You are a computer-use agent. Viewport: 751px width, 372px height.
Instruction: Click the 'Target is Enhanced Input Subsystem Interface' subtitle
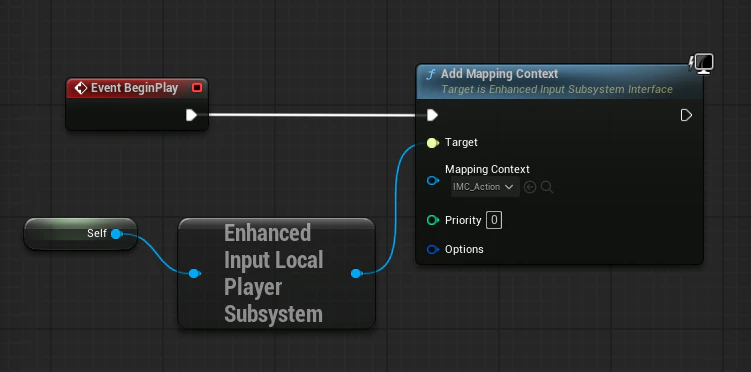click(x=557, y=90)
